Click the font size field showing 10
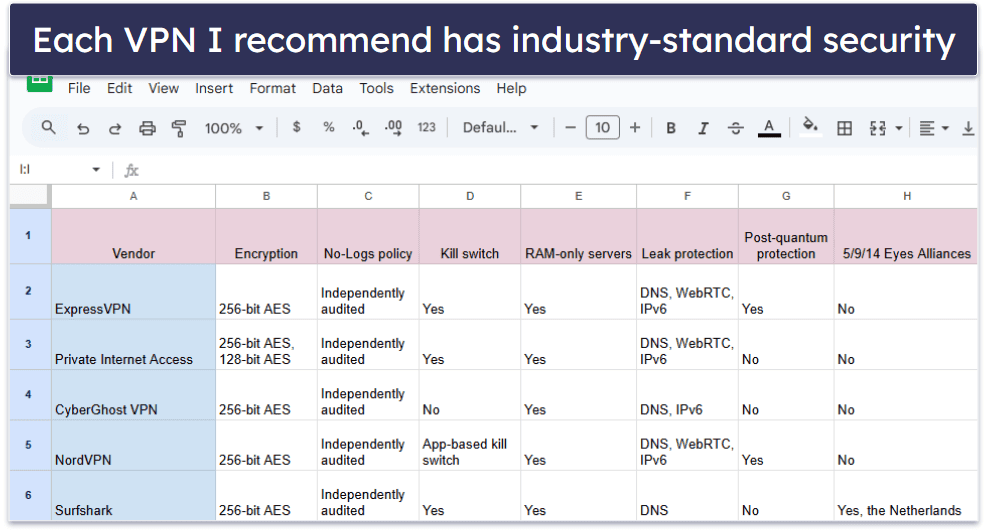Screen dimensions: 986x530 tap(602, 128)
